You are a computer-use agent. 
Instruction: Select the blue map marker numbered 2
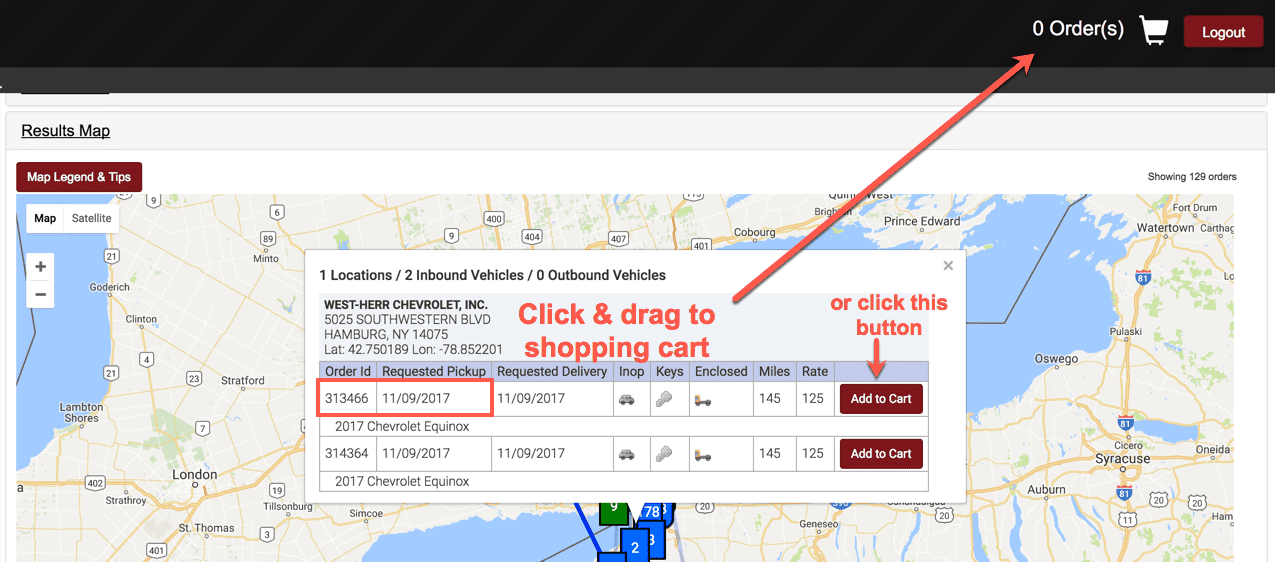[634, 547]
